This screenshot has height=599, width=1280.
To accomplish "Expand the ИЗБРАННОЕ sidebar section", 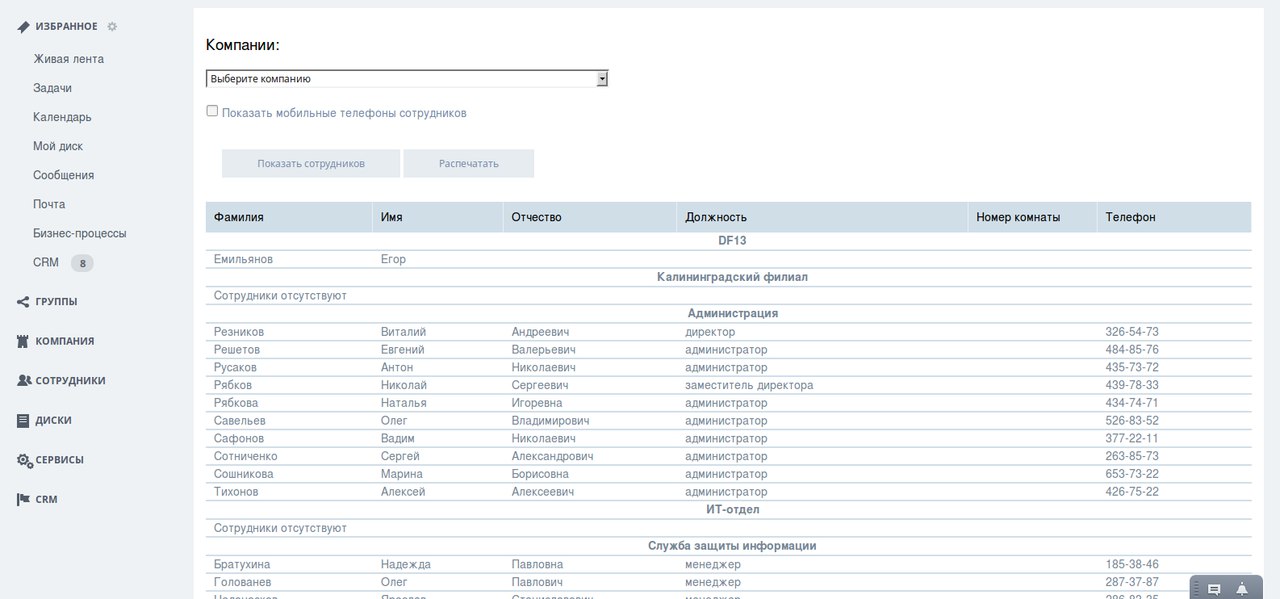I will [x=66, y=26].
